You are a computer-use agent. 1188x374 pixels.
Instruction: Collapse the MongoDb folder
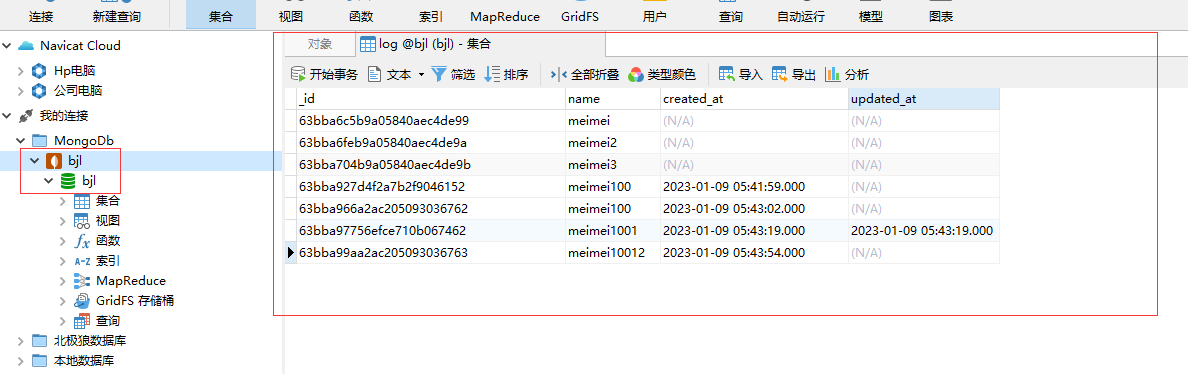pos(20,140)
